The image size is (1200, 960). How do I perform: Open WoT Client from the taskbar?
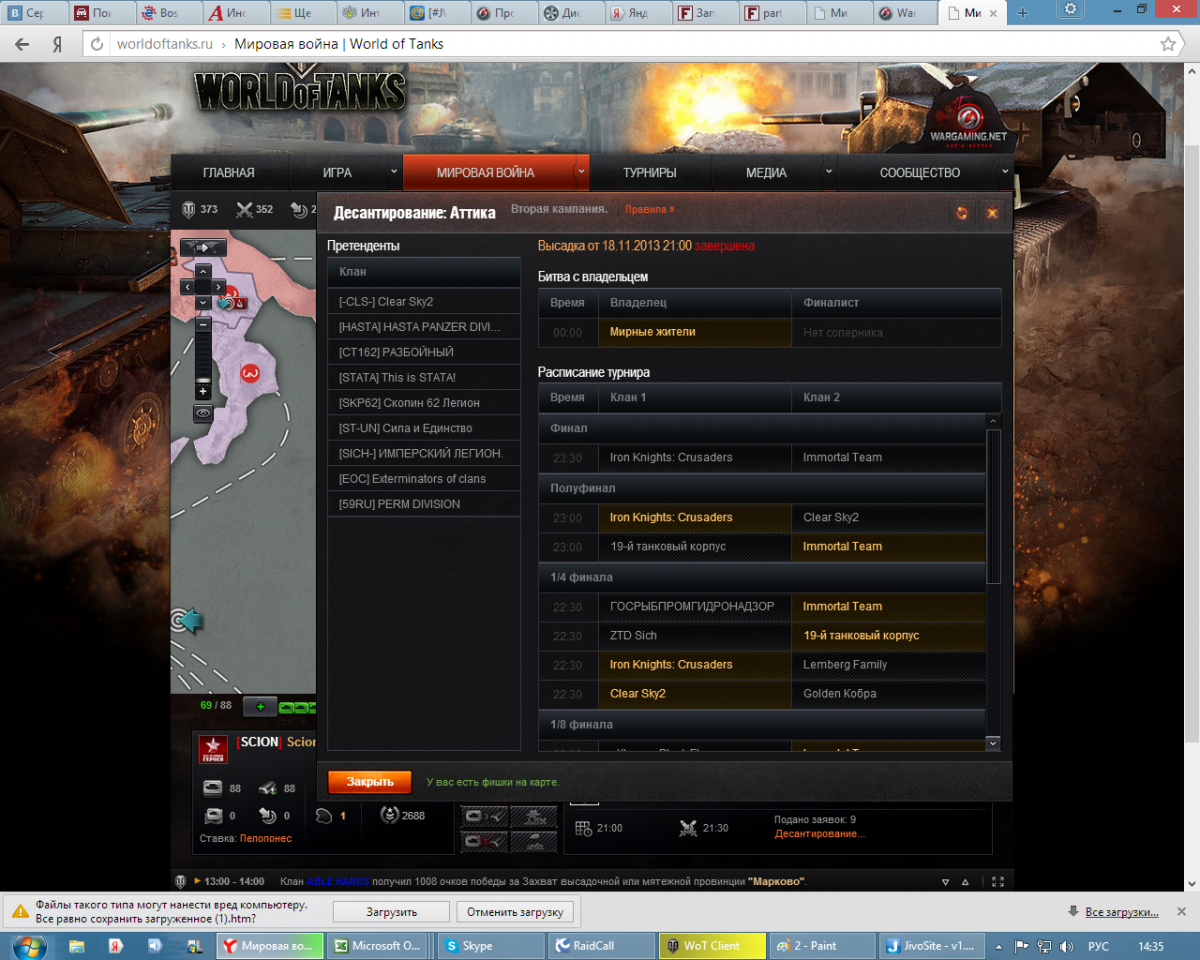coord(712,945)
